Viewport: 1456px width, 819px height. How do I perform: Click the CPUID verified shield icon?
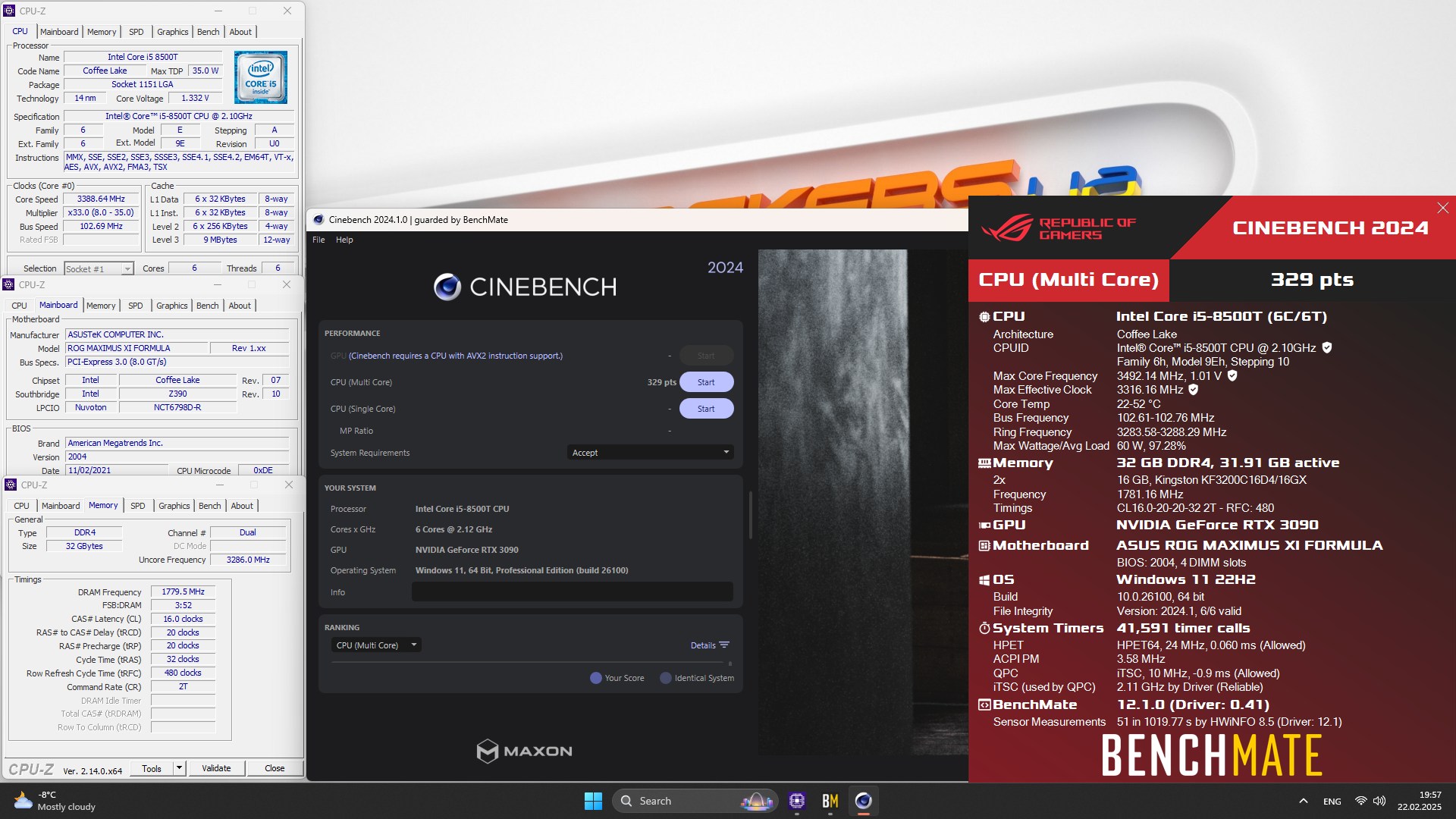click(1327, 347)
